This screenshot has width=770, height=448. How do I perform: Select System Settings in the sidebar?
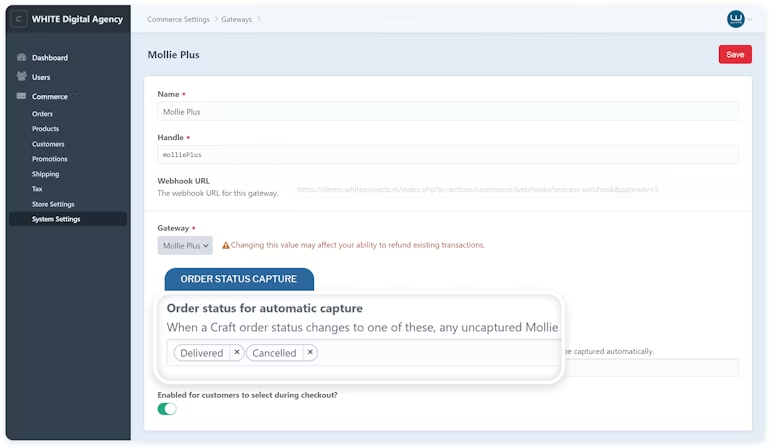click(x=56, y=219)
